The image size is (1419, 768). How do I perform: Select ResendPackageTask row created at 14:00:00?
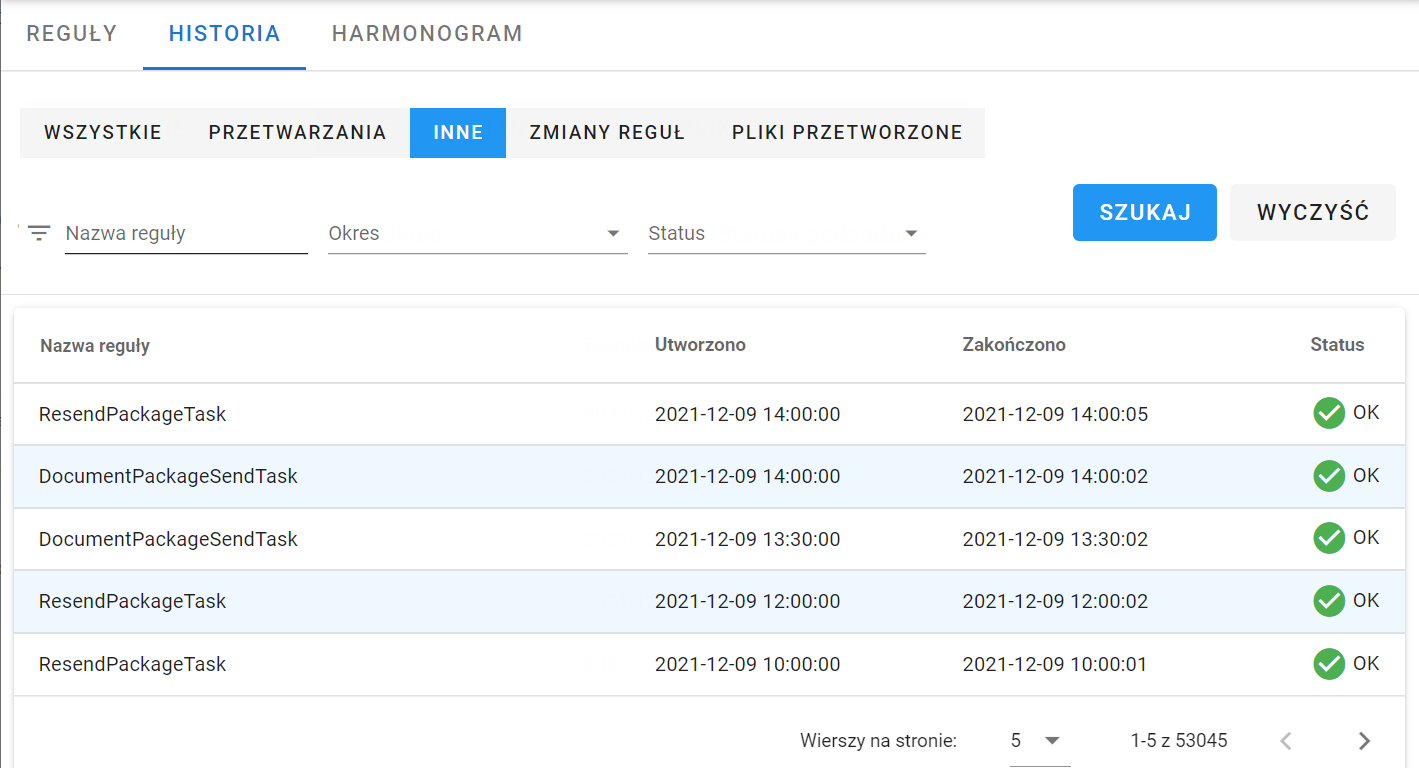(709, 414)
